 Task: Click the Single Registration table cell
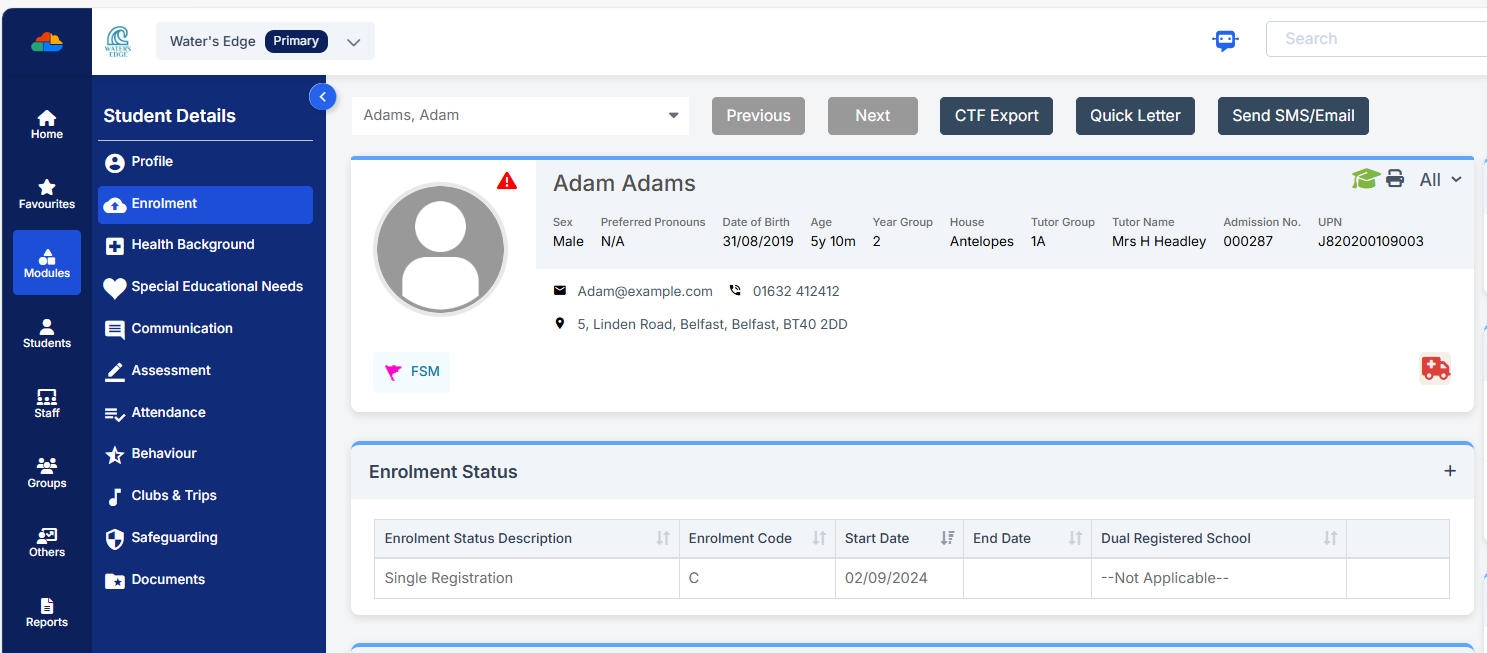526,578
